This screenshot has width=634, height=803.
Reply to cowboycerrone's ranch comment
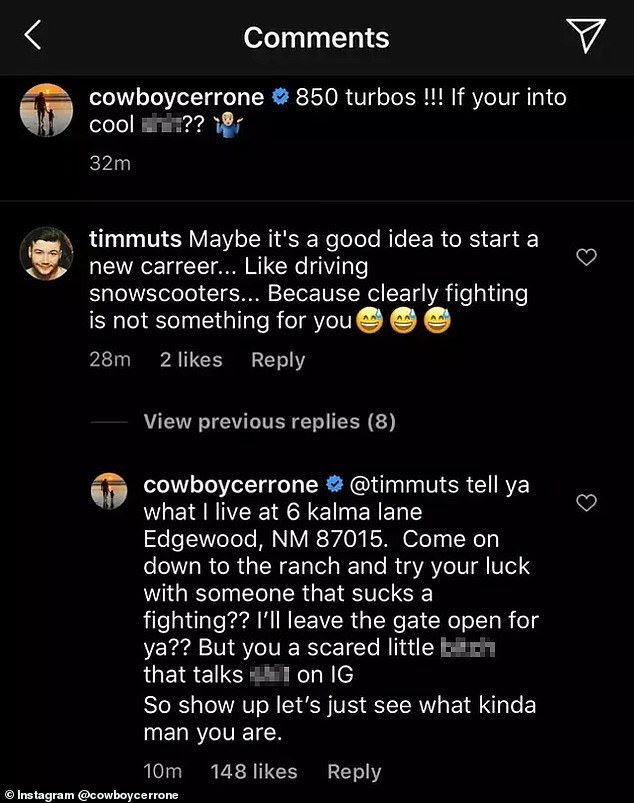point(354,772)
